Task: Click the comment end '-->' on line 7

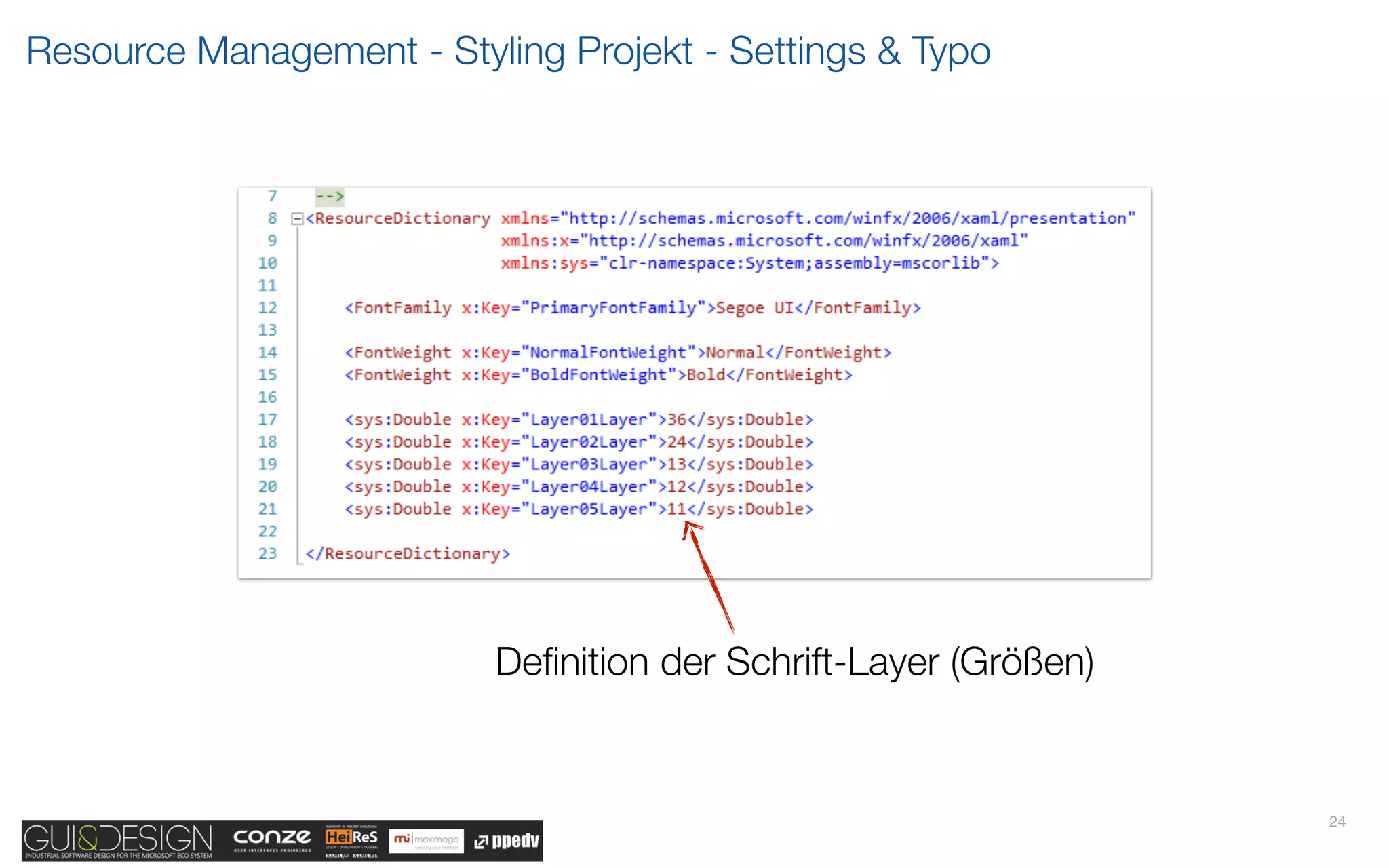Action: pyautogui.click(x=330, y=197)
